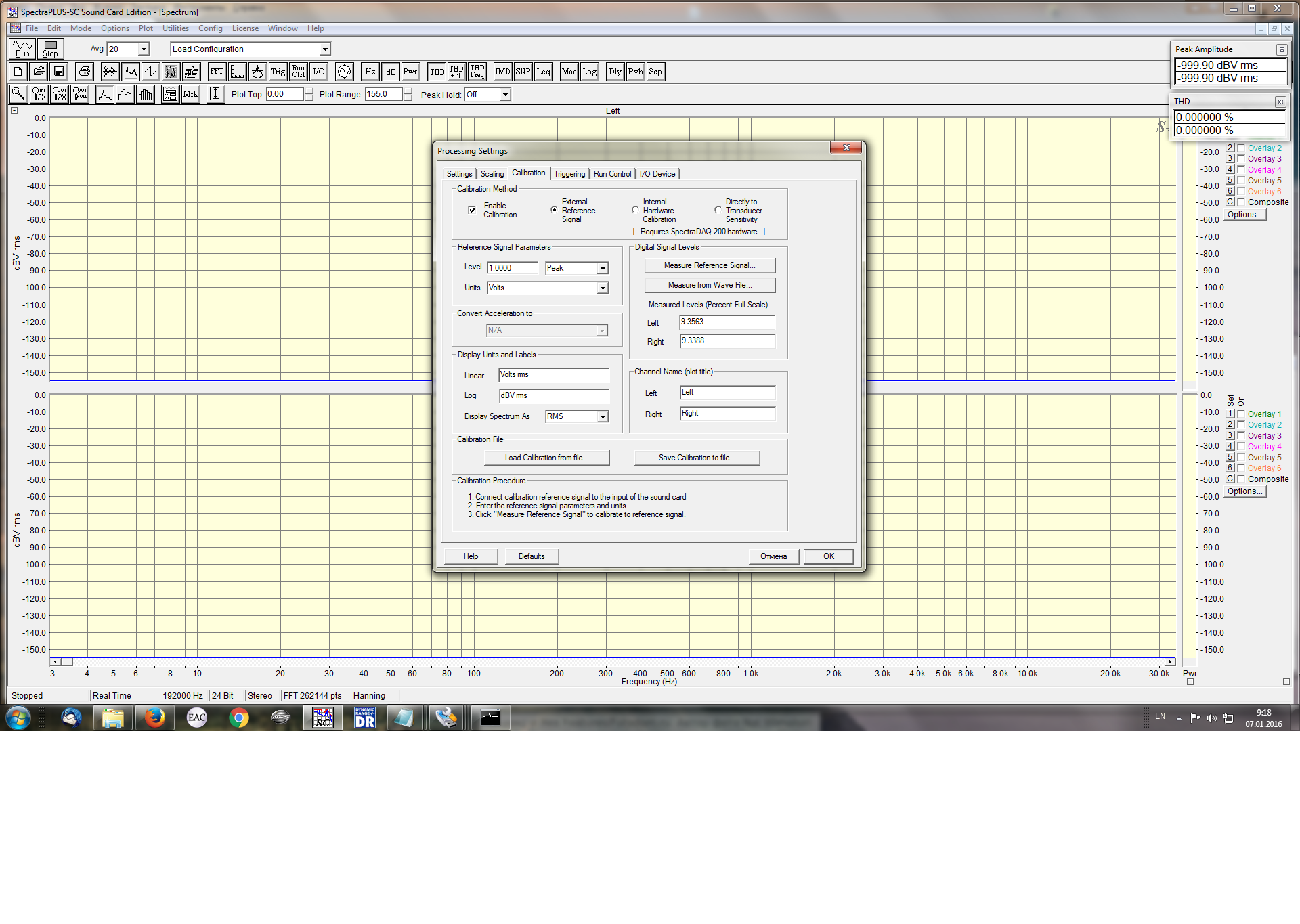1300x924 pixels.
Task: Open the Trig triggering toolbar button
Action: point(278,72)
